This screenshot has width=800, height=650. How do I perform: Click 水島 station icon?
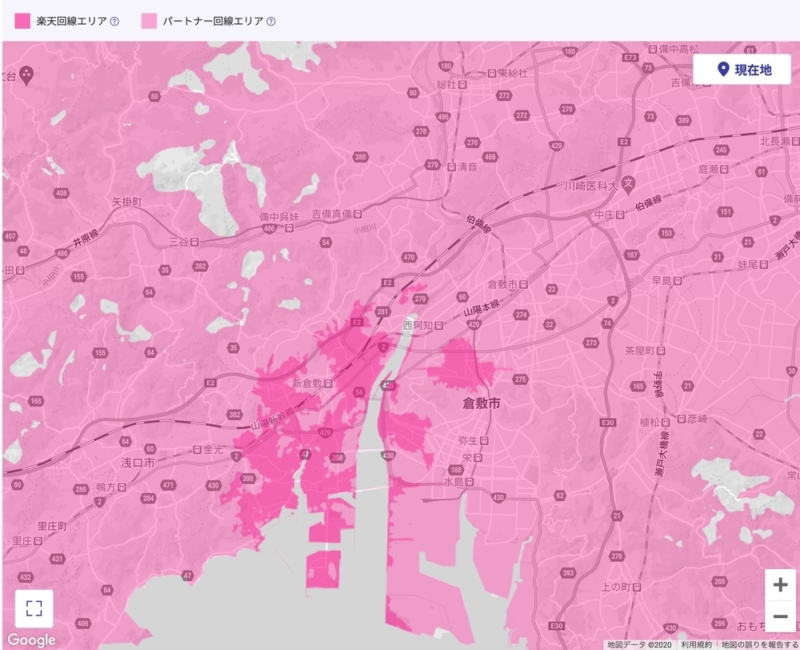[469, 482]
